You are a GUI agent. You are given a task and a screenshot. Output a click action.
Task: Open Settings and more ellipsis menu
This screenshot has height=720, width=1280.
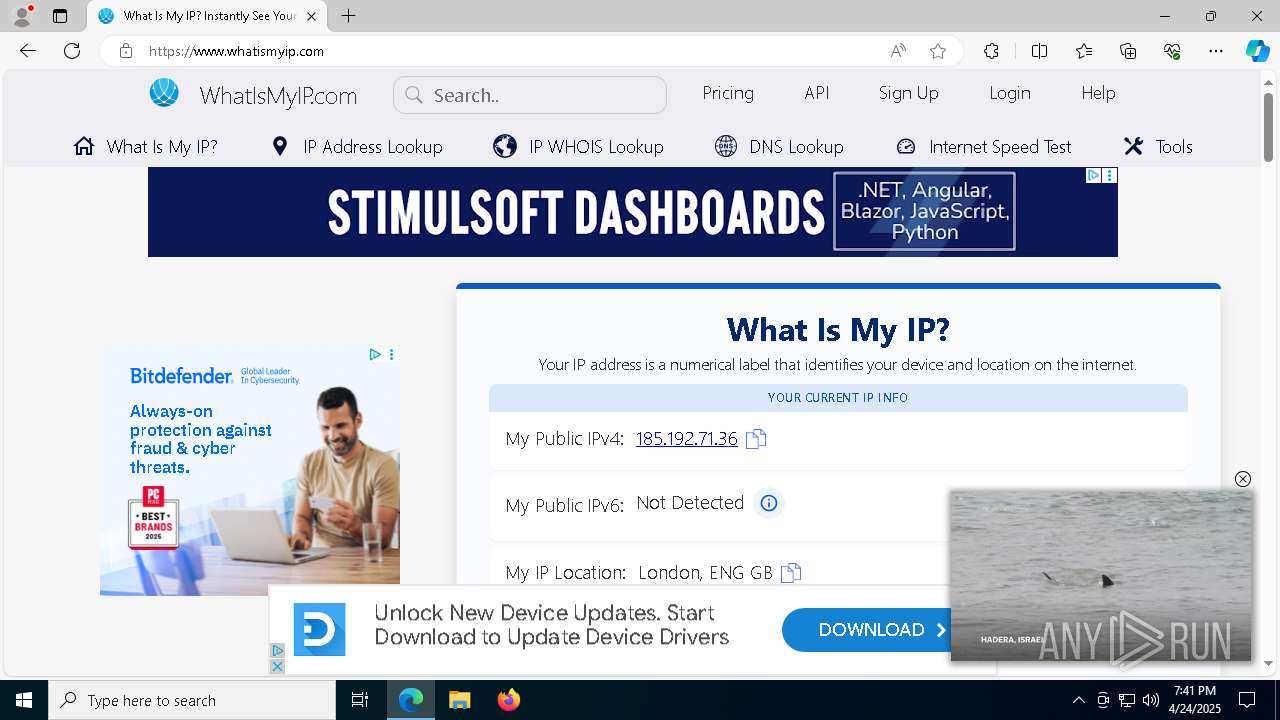click(1216, 51)
